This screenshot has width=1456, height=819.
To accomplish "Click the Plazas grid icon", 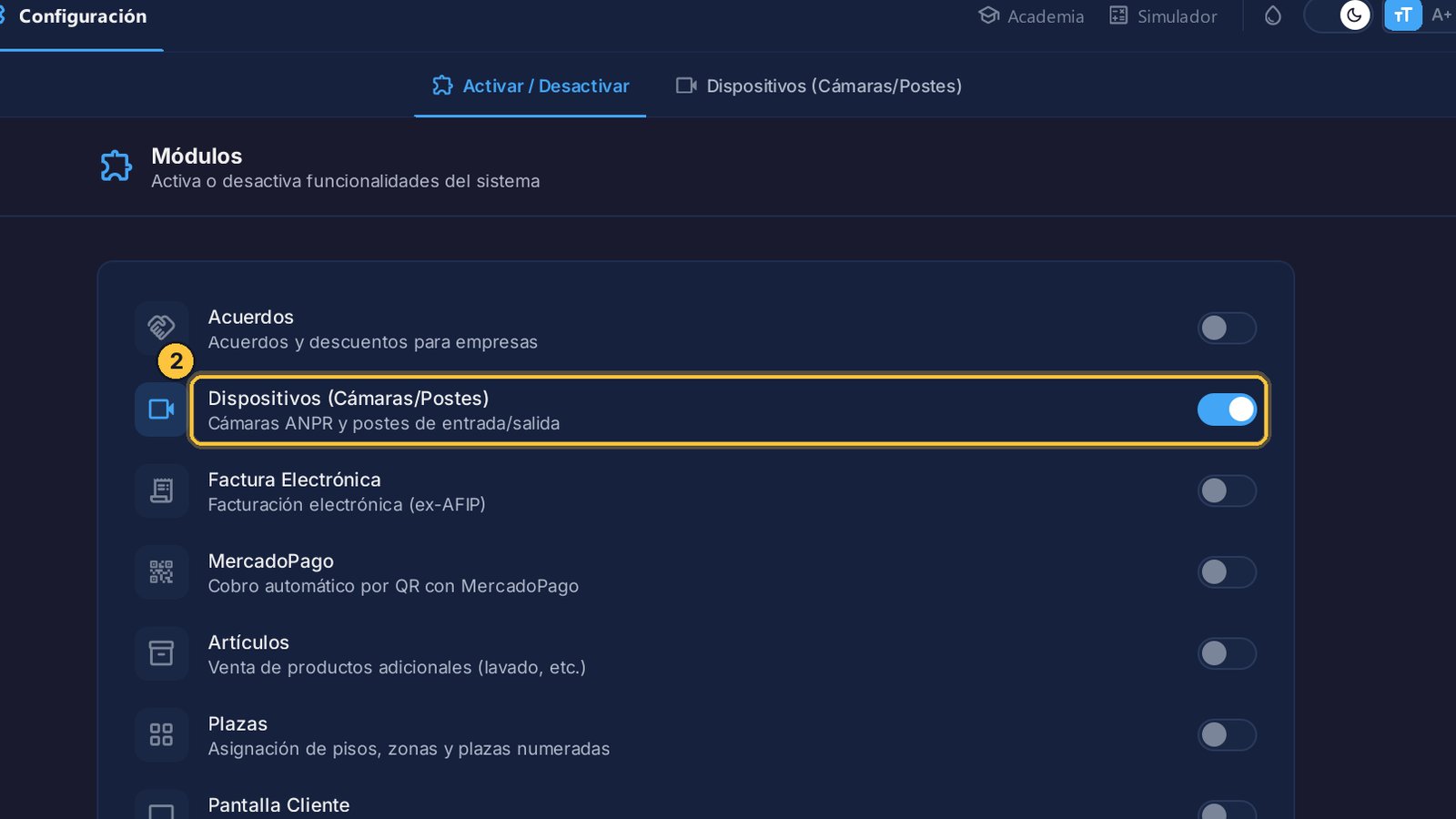I will pos(161,734).
